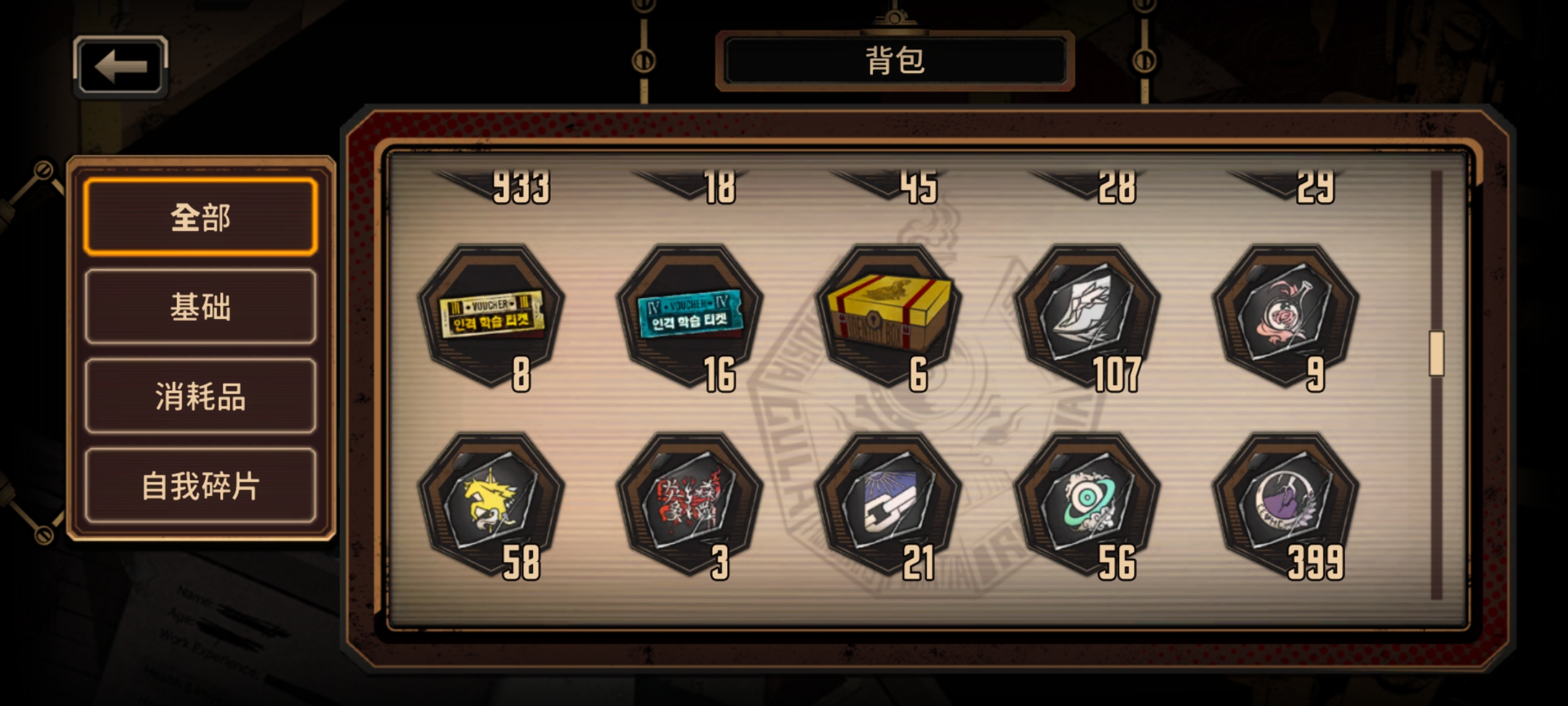Select the winged boot shard with 107
Image resolution: width=1568 pixels, height=706 pixels.
[x=1087, y=316]
